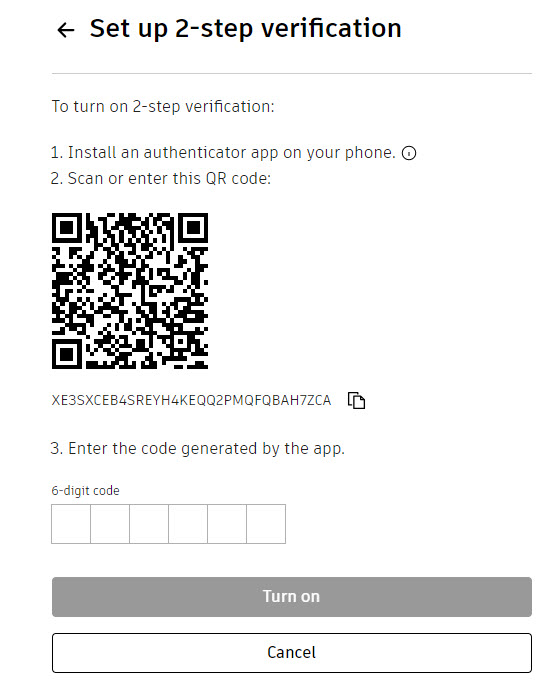Click the "Set up 2-step verification" heading
This screenshot has height=682, width=548.
pos(245,29)
